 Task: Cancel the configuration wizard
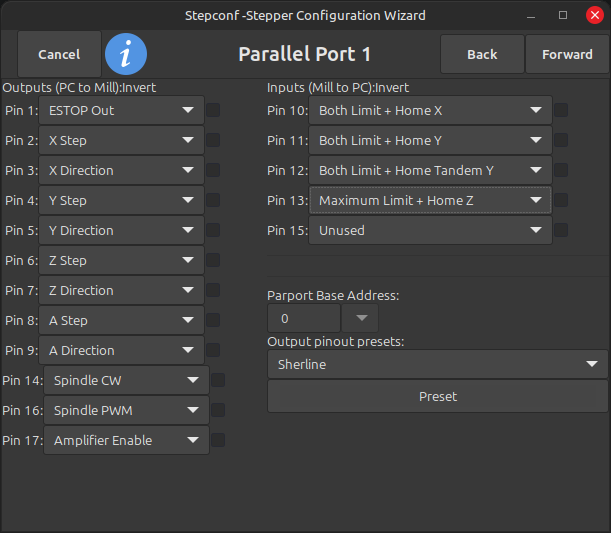pyautogui.click(x=59, y=54)
